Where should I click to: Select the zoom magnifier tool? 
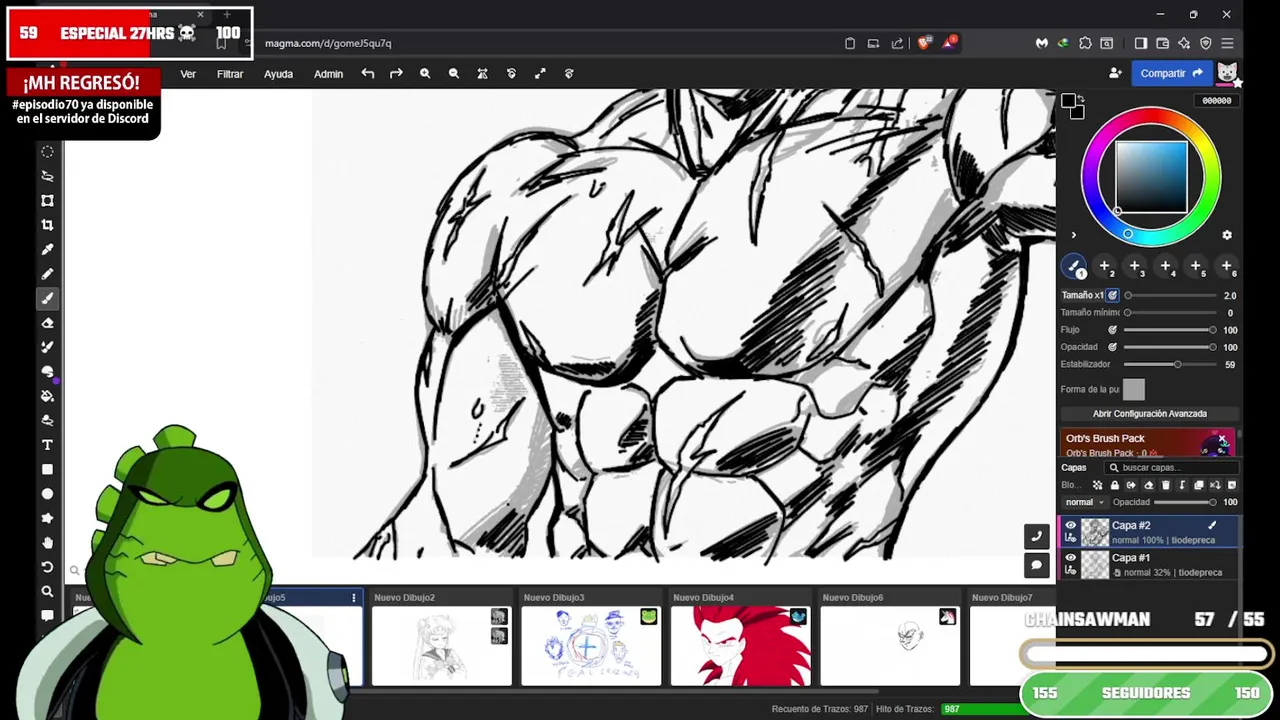47,592
